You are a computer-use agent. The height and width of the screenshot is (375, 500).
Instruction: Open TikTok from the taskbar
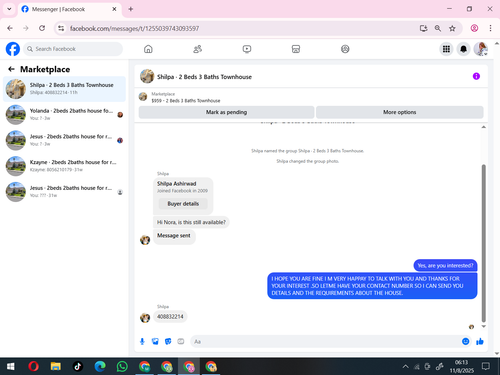[78, 367]
